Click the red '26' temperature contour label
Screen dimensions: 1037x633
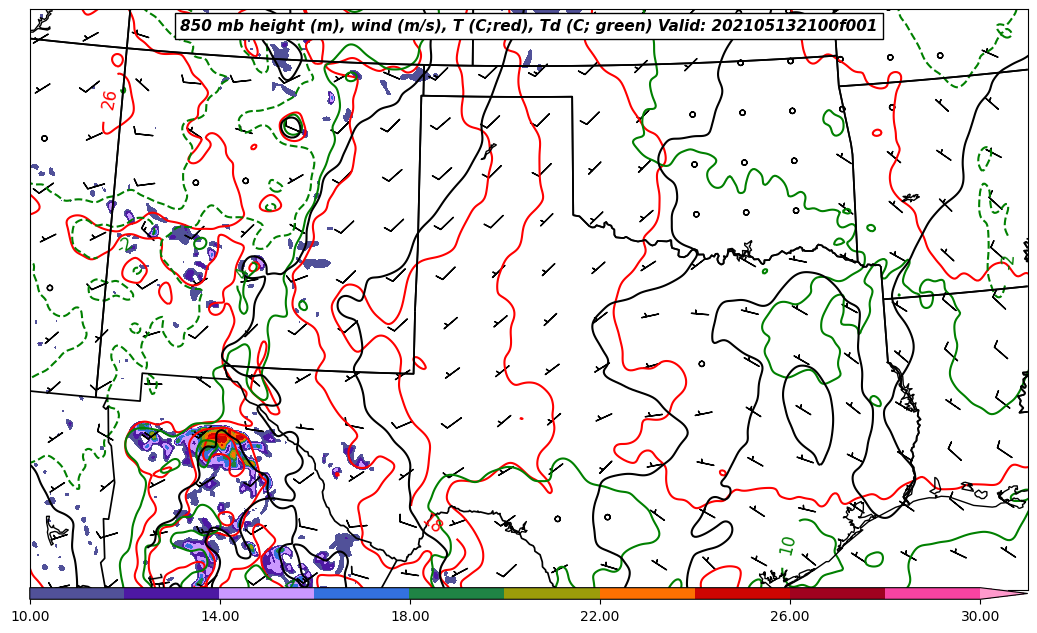pyautogui.click(x=109, y=100)
